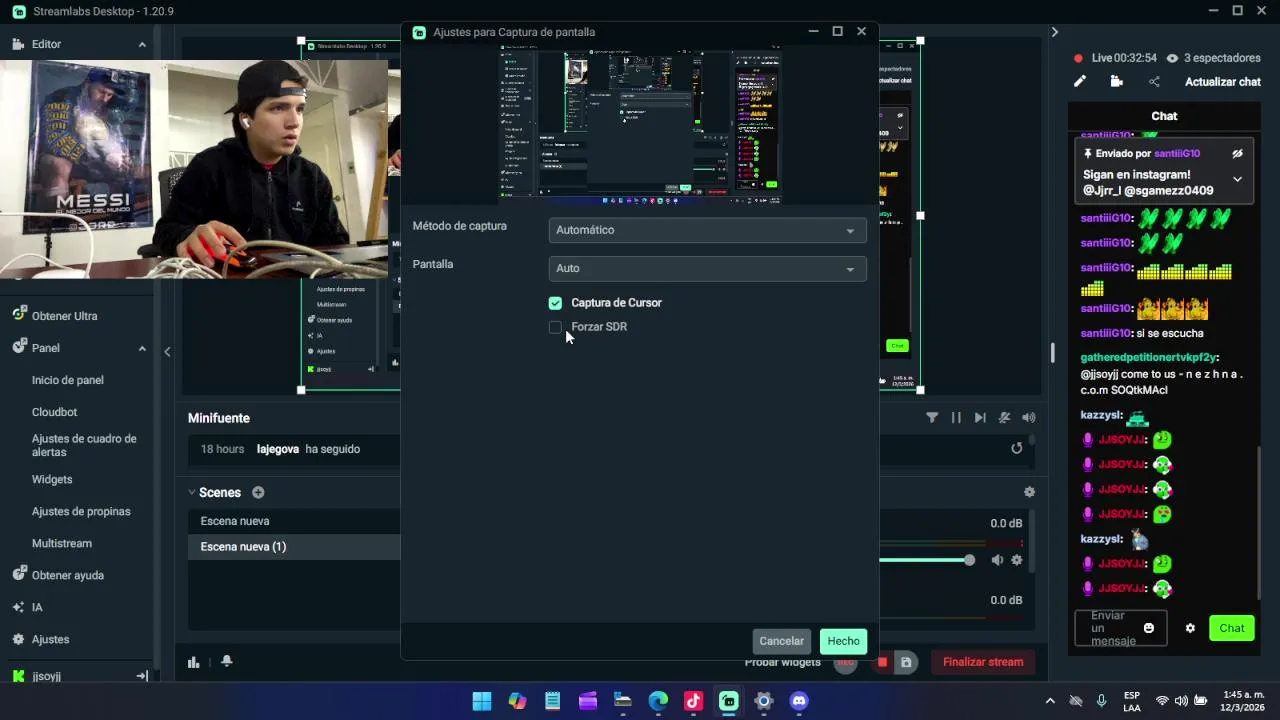Image resolution: width=1280 pixels, height=720 pixels.
Task: Open Microsoft Edge from taskbar
Action: (658, 701)
